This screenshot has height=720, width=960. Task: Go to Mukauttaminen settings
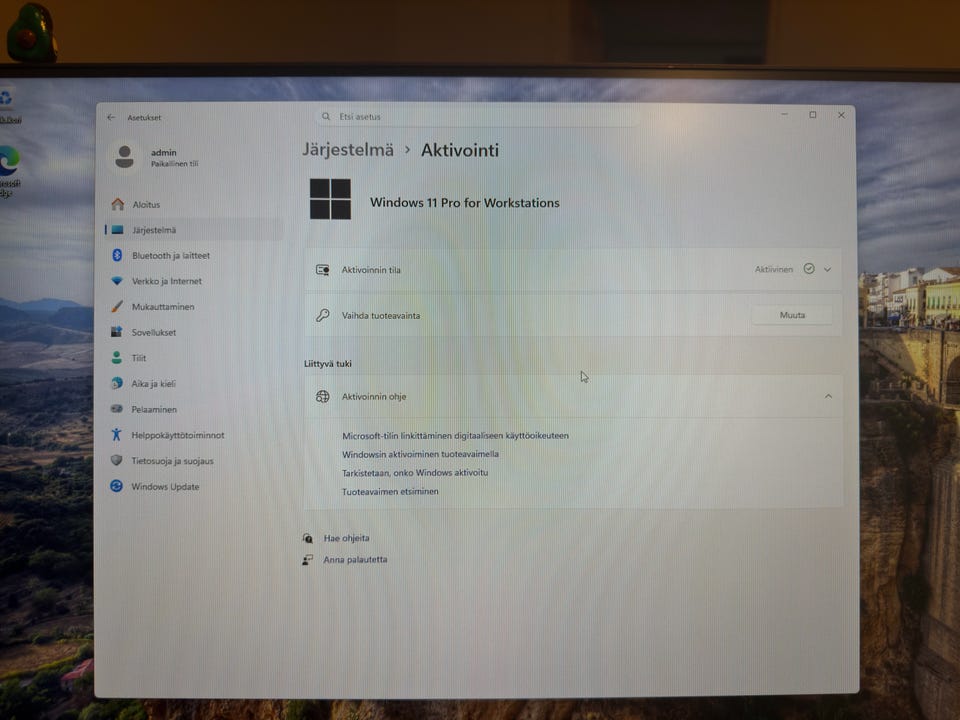194,306
